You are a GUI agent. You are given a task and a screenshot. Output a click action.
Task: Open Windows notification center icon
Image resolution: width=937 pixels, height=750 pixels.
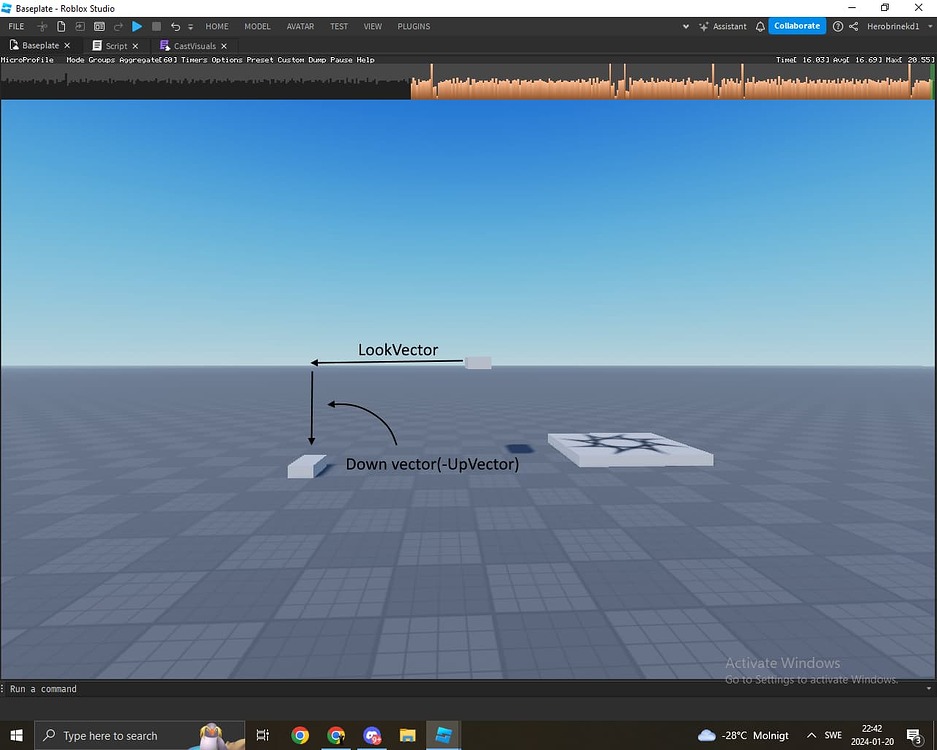point(914,736)
